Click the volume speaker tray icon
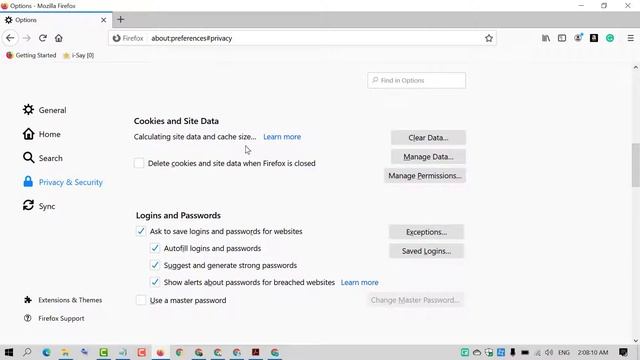Screen dimensions: 640x360 tap(549, 352)
